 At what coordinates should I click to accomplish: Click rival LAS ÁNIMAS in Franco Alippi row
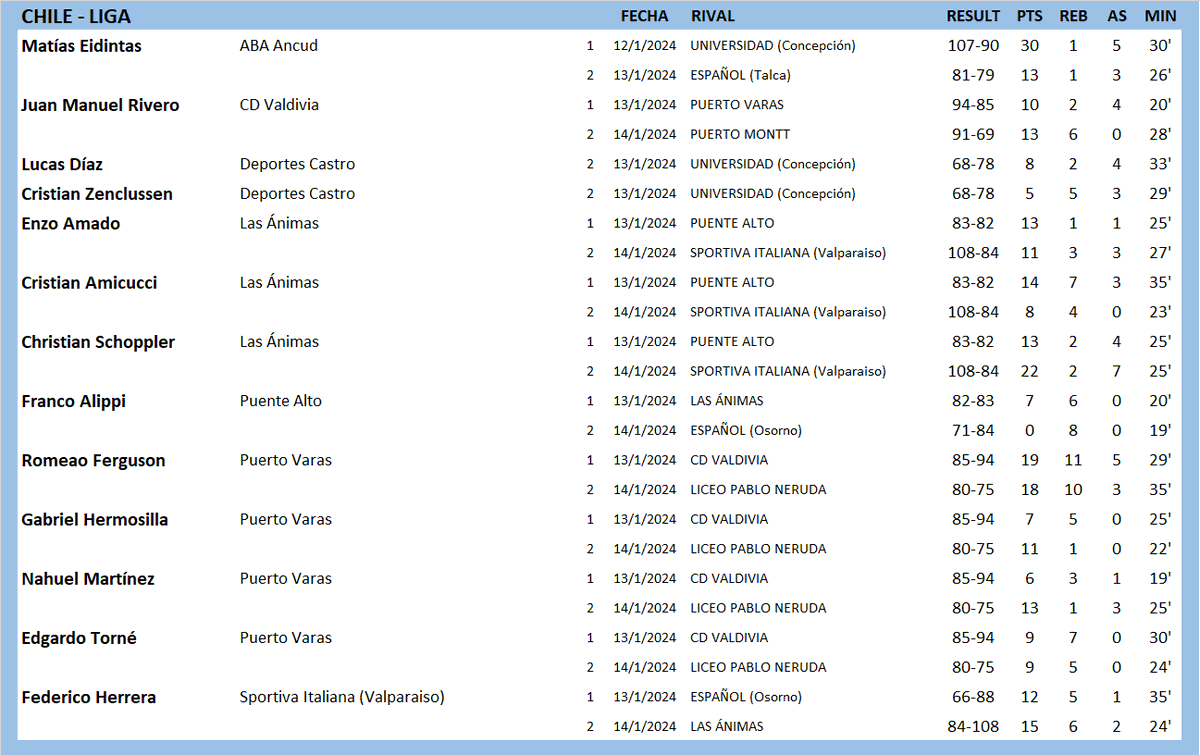[x=727, y=401]
